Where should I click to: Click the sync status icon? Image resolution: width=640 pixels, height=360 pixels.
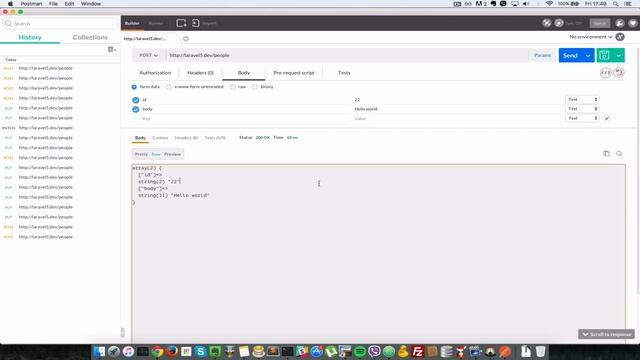pyautogui.click(x=559, y=23)
